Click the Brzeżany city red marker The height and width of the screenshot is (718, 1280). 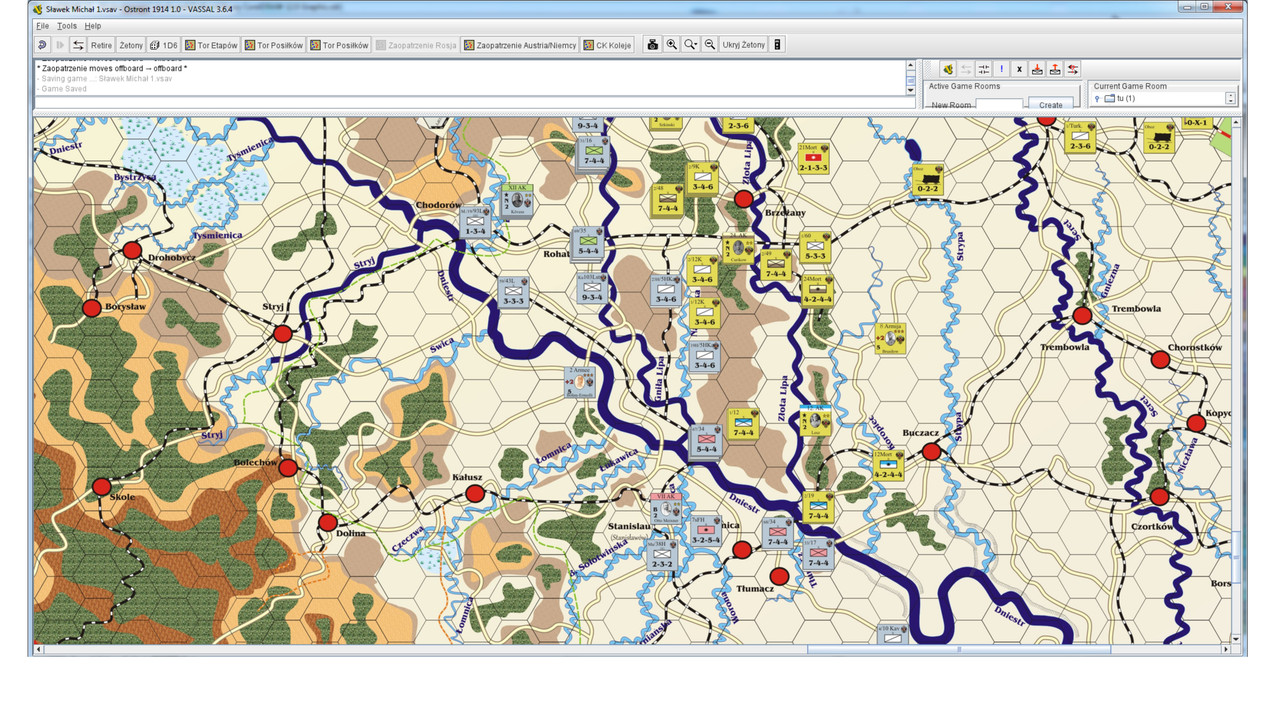pos(743,199)
